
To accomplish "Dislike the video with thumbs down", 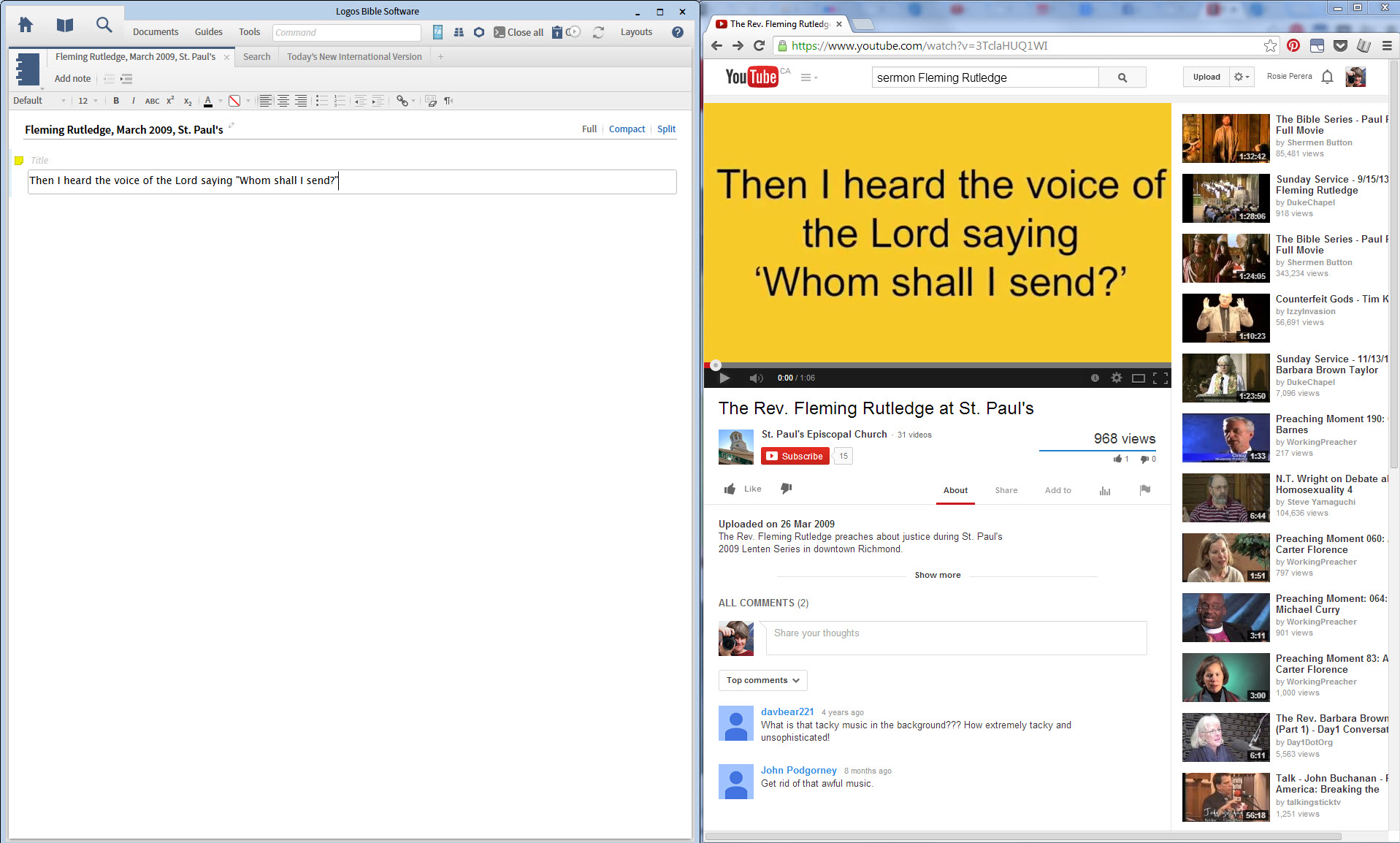I will (786, 489).
